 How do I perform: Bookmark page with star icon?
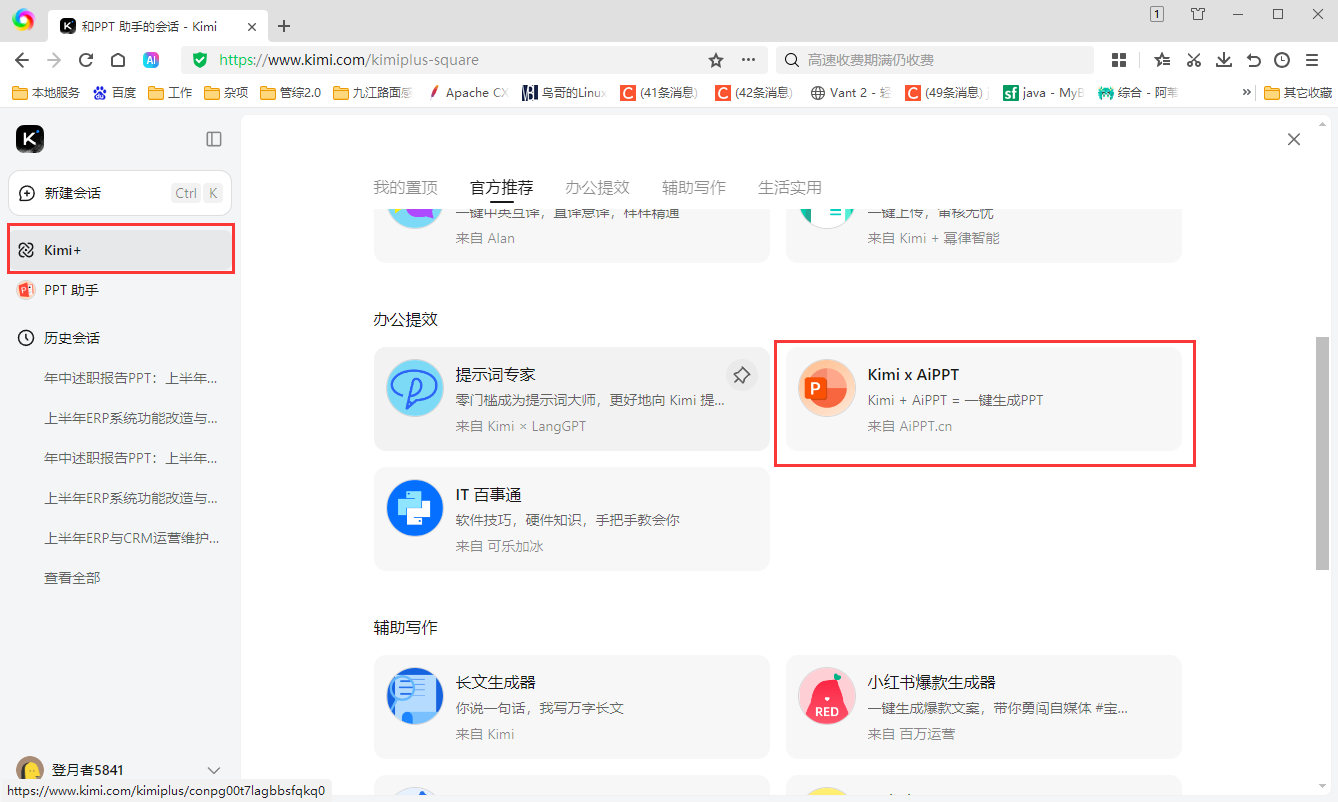[716, 60]
